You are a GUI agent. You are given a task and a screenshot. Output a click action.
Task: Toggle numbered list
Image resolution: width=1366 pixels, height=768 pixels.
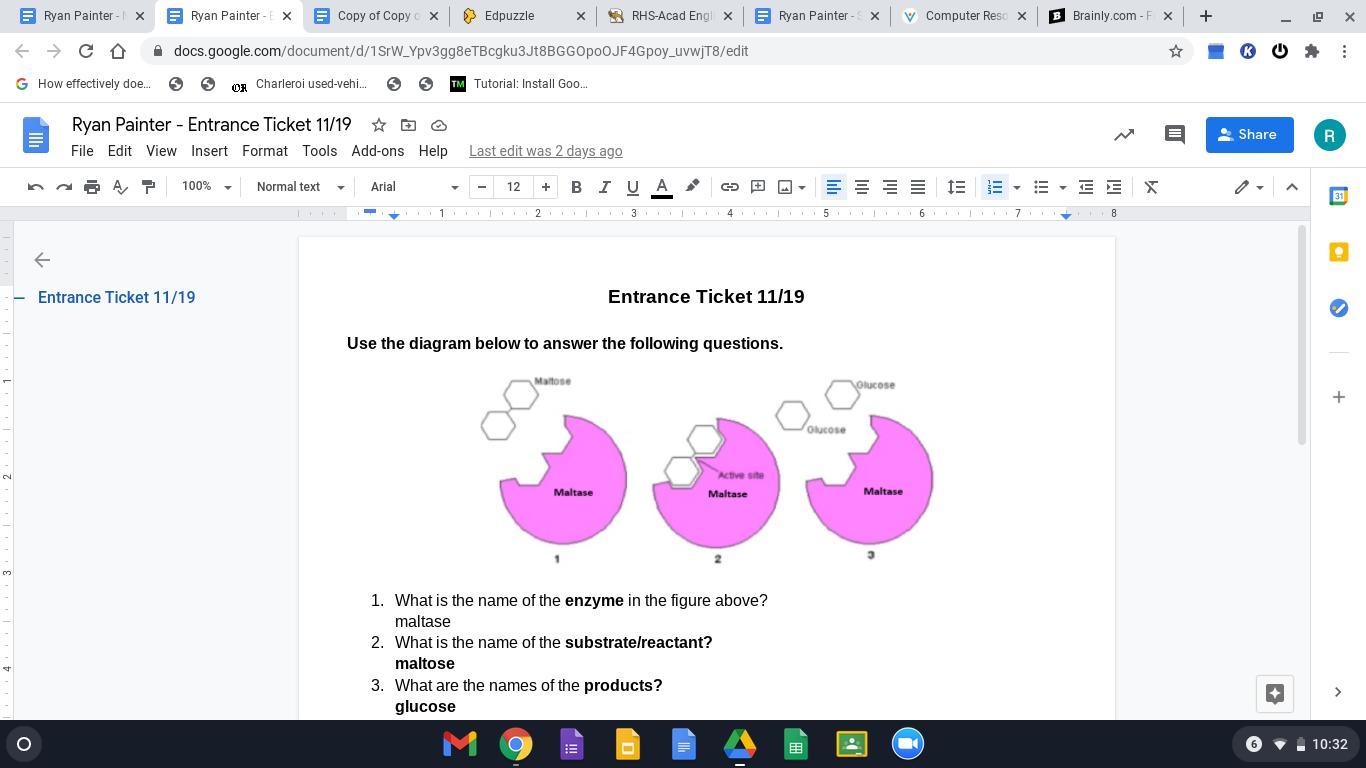(994, 187)
